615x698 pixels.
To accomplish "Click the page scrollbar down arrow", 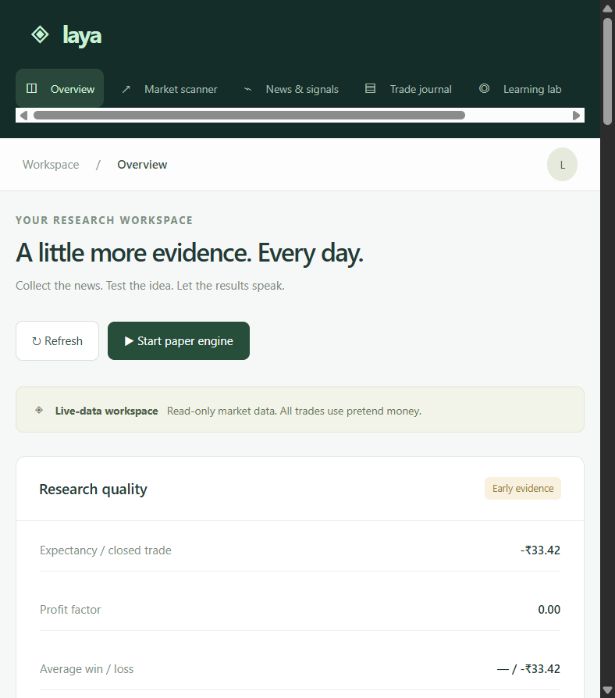I will (607, 690).
